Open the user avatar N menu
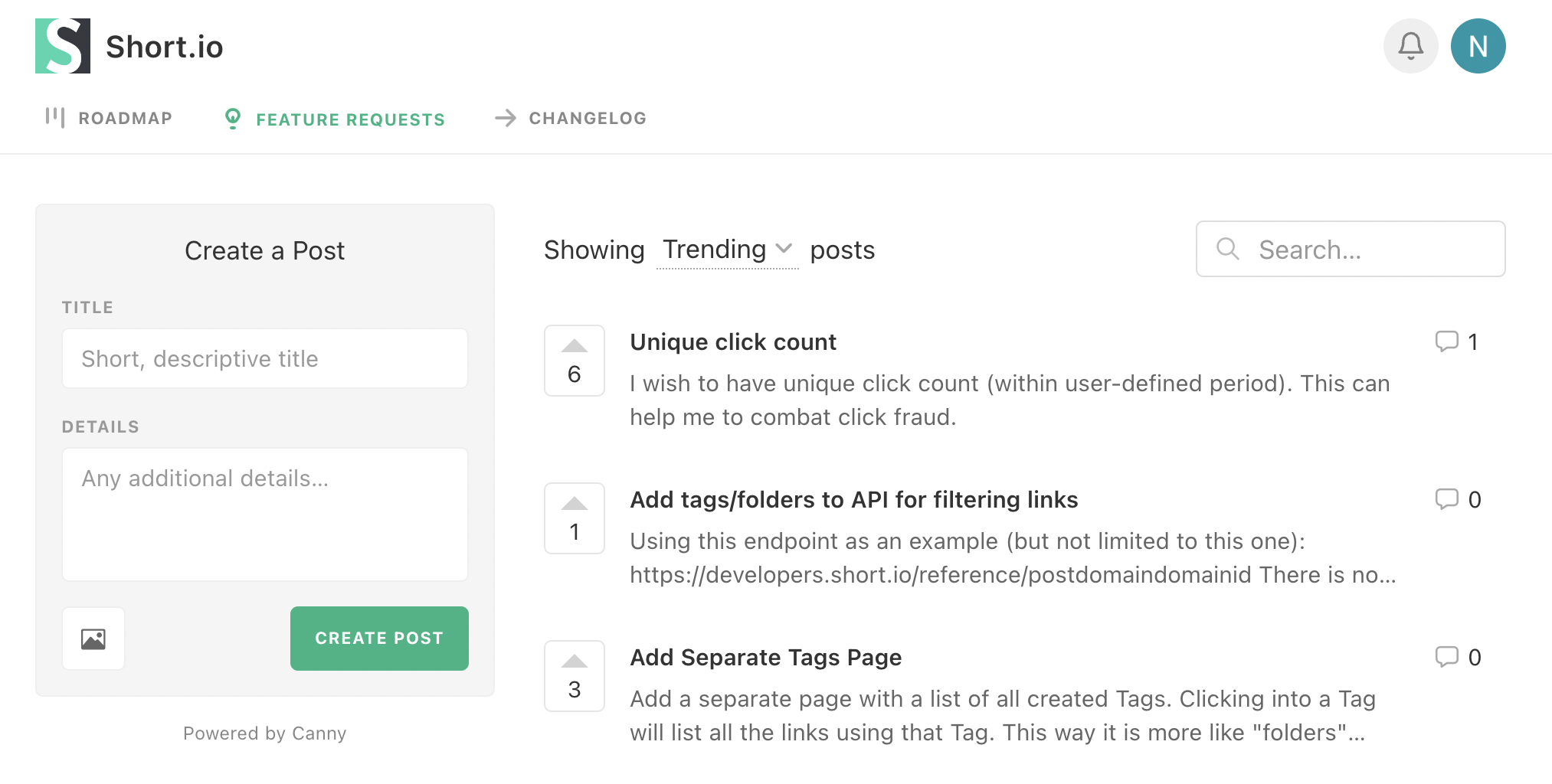Viewport: 1552px width, 784px height. tap(1478, 46)
